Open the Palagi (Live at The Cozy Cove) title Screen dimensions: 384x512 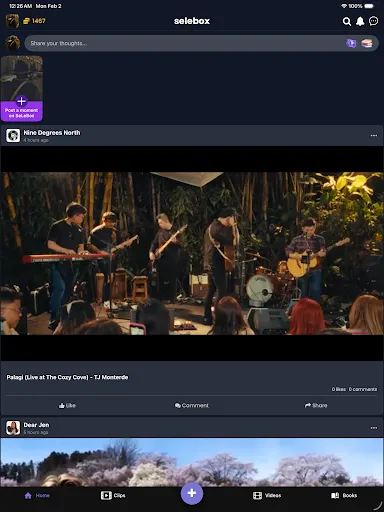[67, 377]
